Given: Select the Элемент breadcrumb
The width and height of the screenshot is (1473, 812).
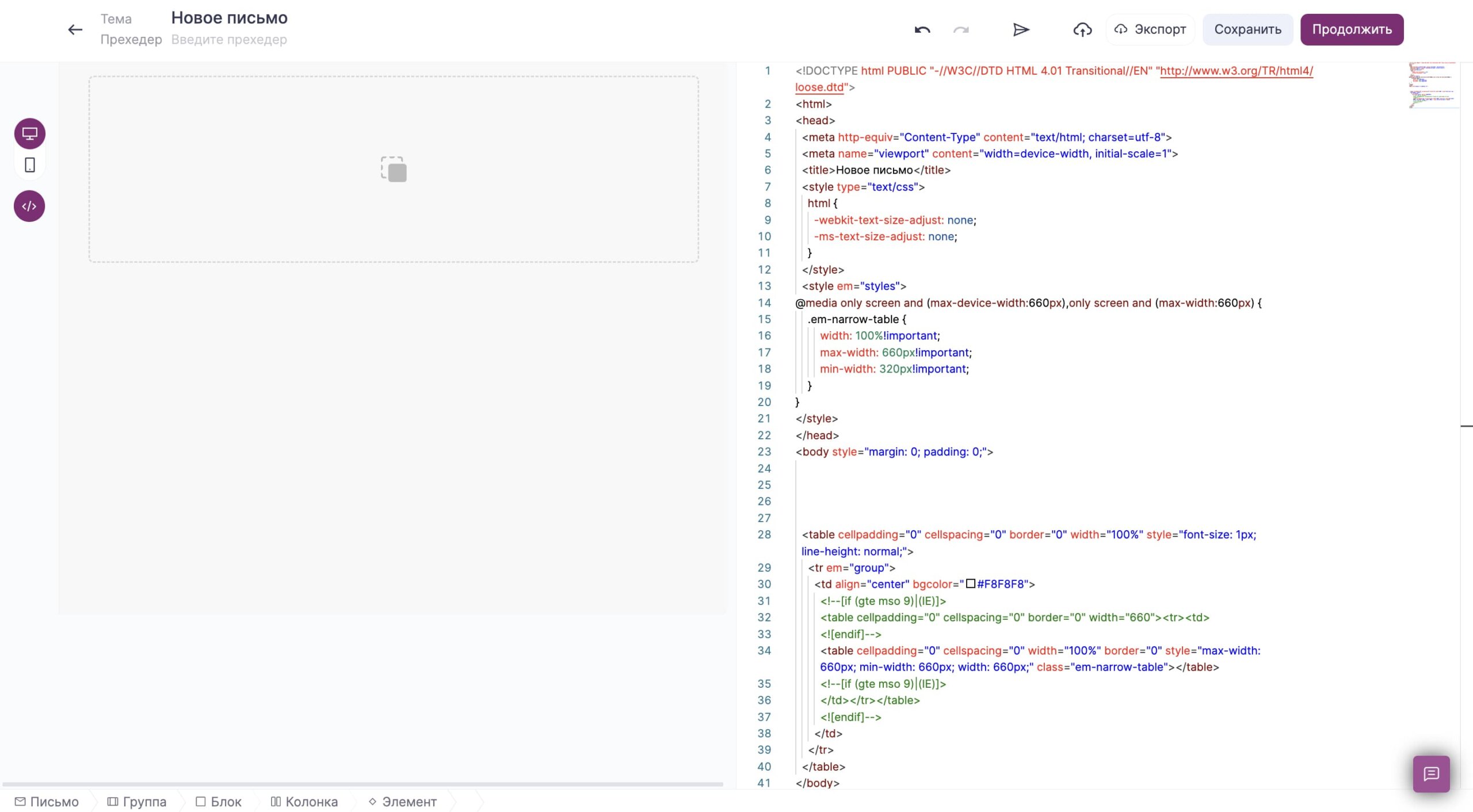Looking at the screenshot, I should [403, 802].
